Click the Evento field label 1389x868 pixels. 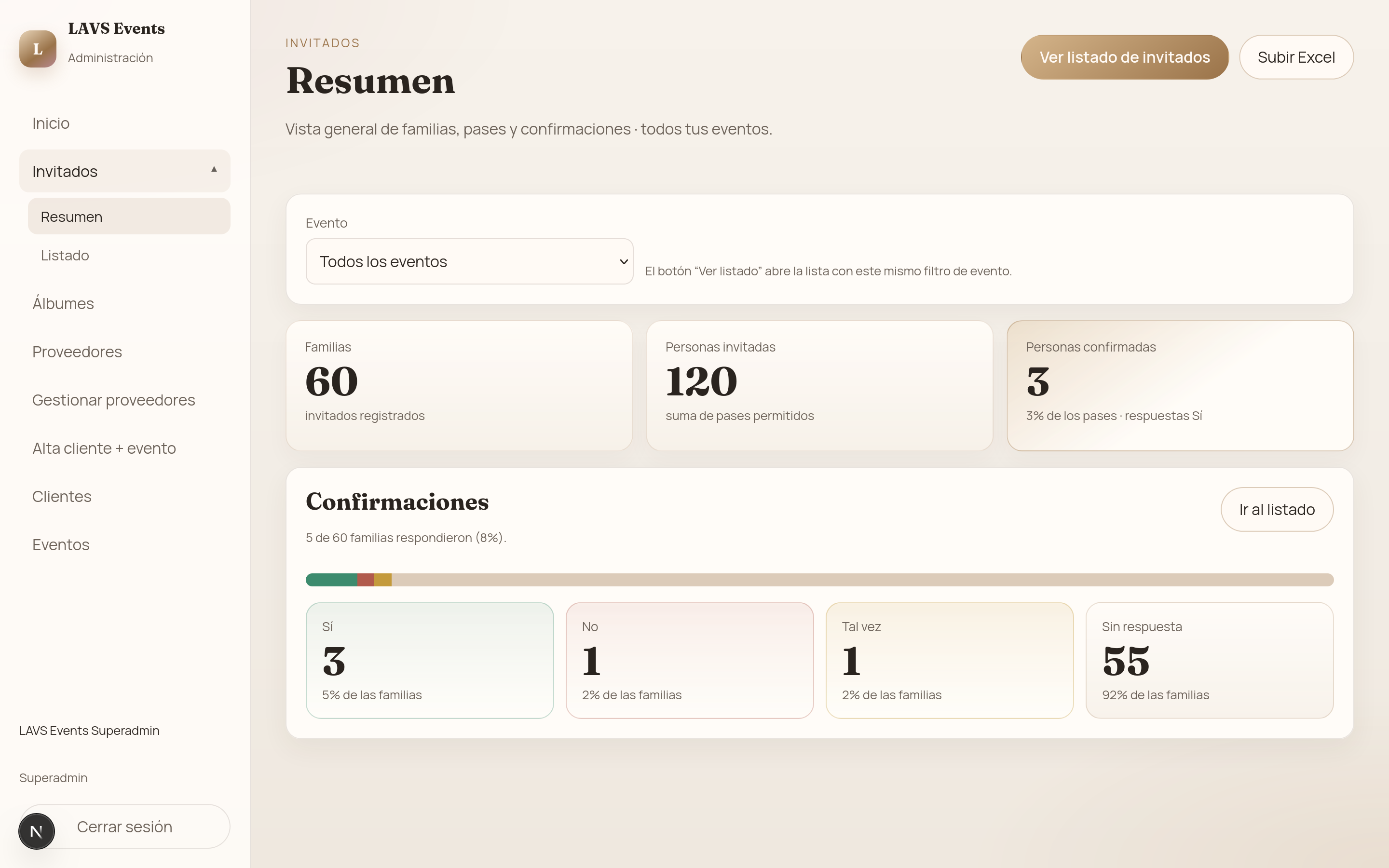click(x=327, y=223)
